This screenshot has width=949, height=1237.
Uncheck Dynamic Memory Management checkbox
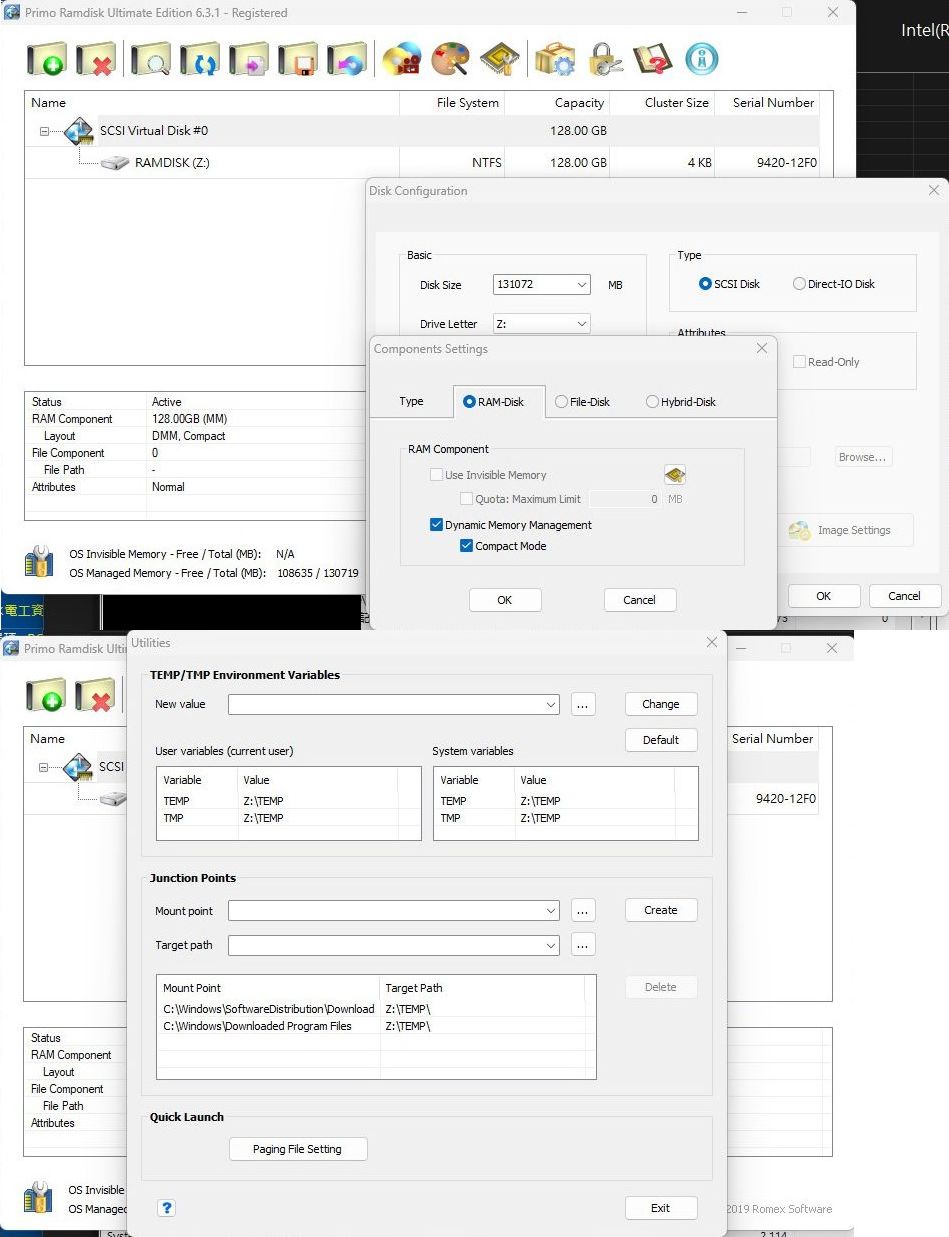436,525
